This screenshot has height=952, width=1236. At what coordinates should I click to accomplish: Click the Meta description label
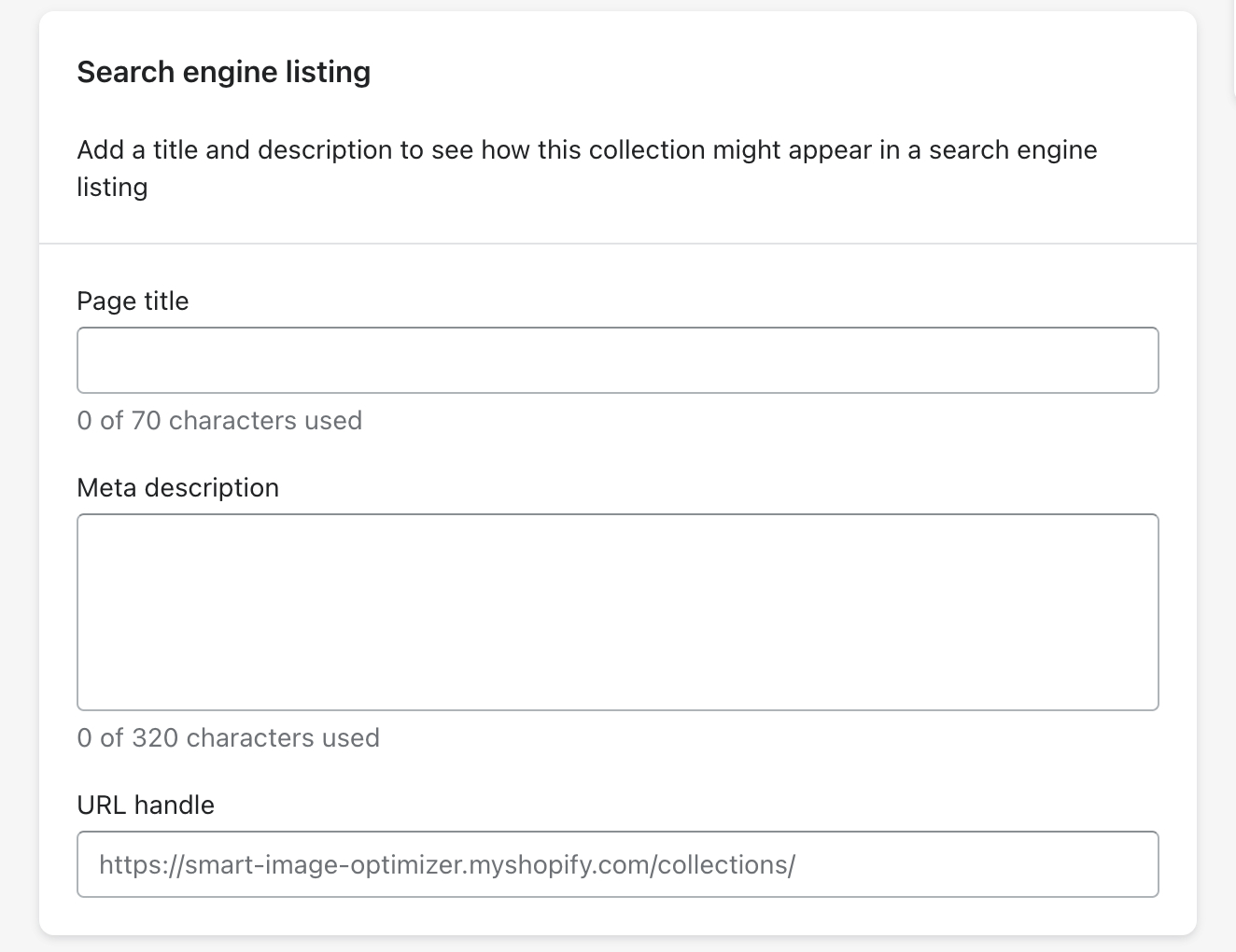pyautogui.click(x=177, y=487)
